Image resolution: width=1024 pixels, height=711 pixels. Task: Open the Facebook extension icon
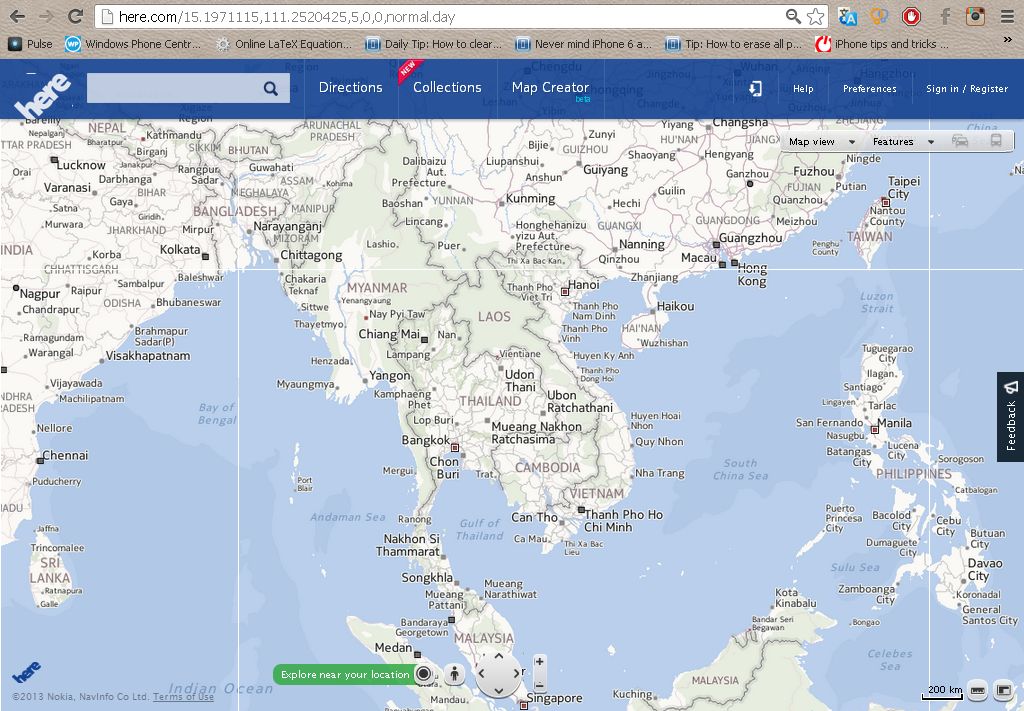944,16
